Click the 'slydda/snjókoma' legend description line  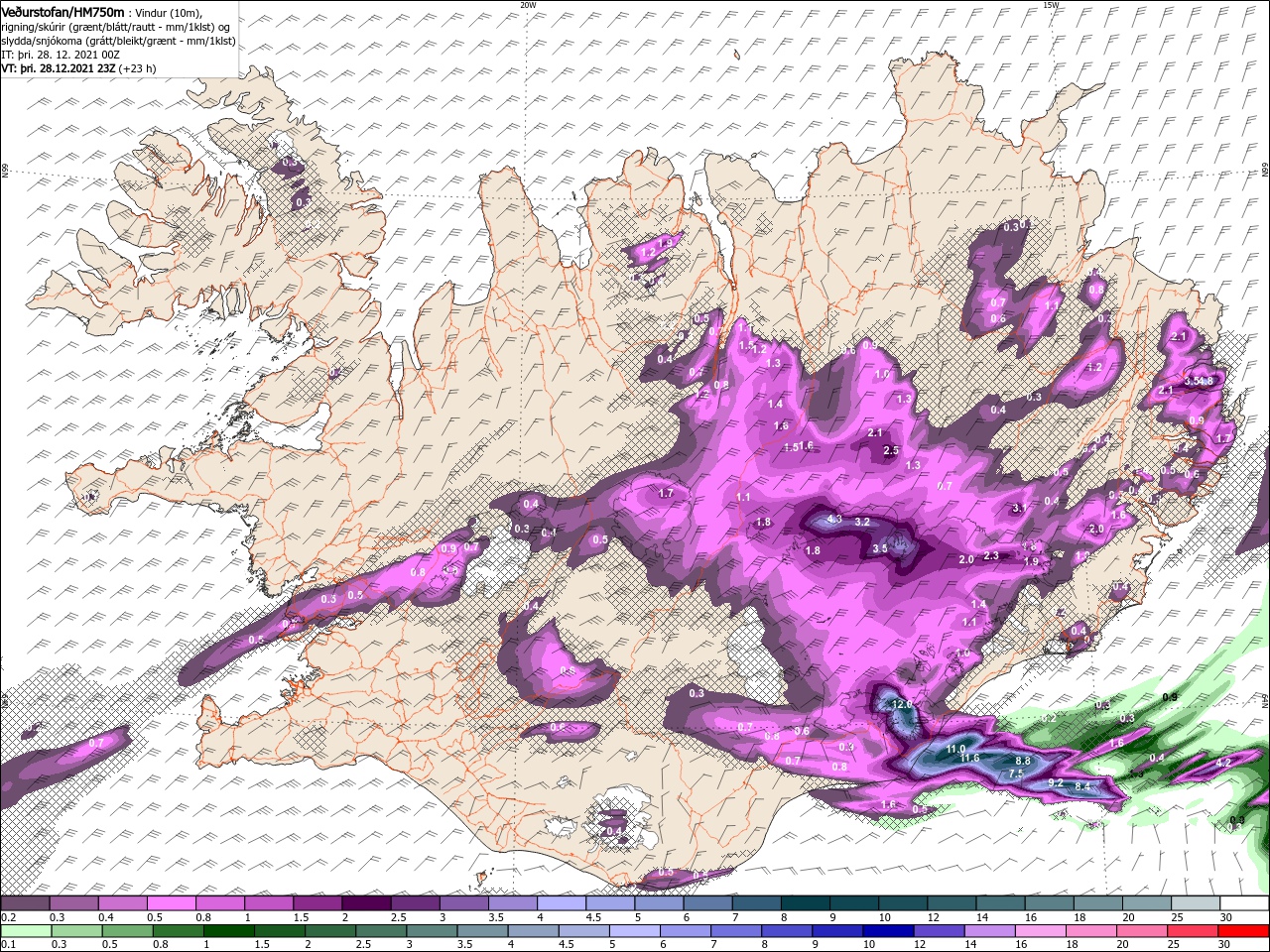coord(118,41)
